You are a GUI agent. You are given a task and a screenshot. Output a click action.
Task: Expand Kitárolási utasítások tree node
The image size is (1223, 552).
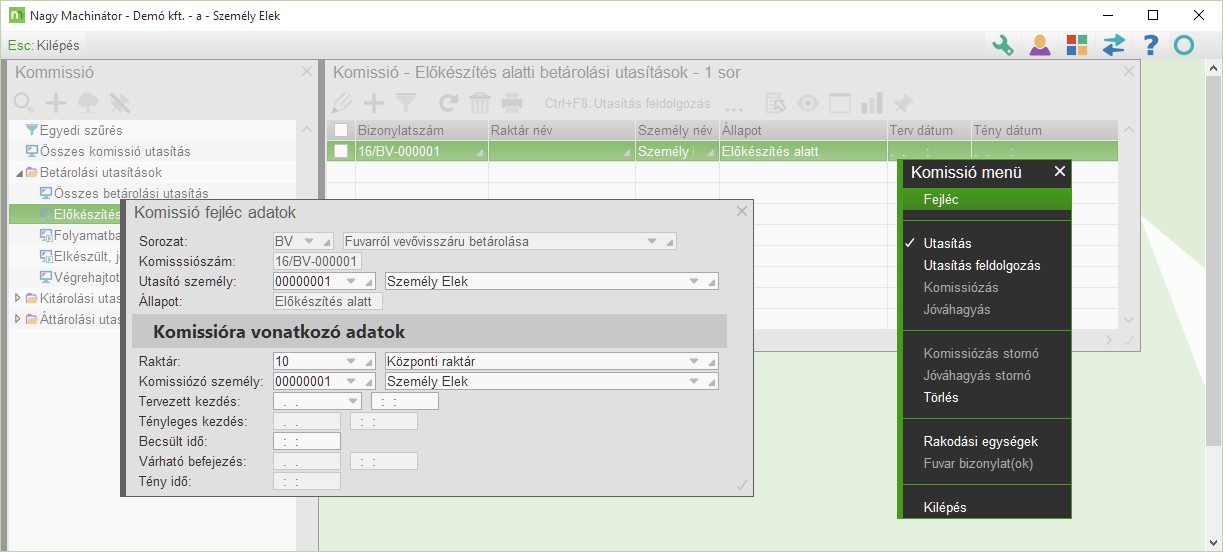[x=18, y=298]
